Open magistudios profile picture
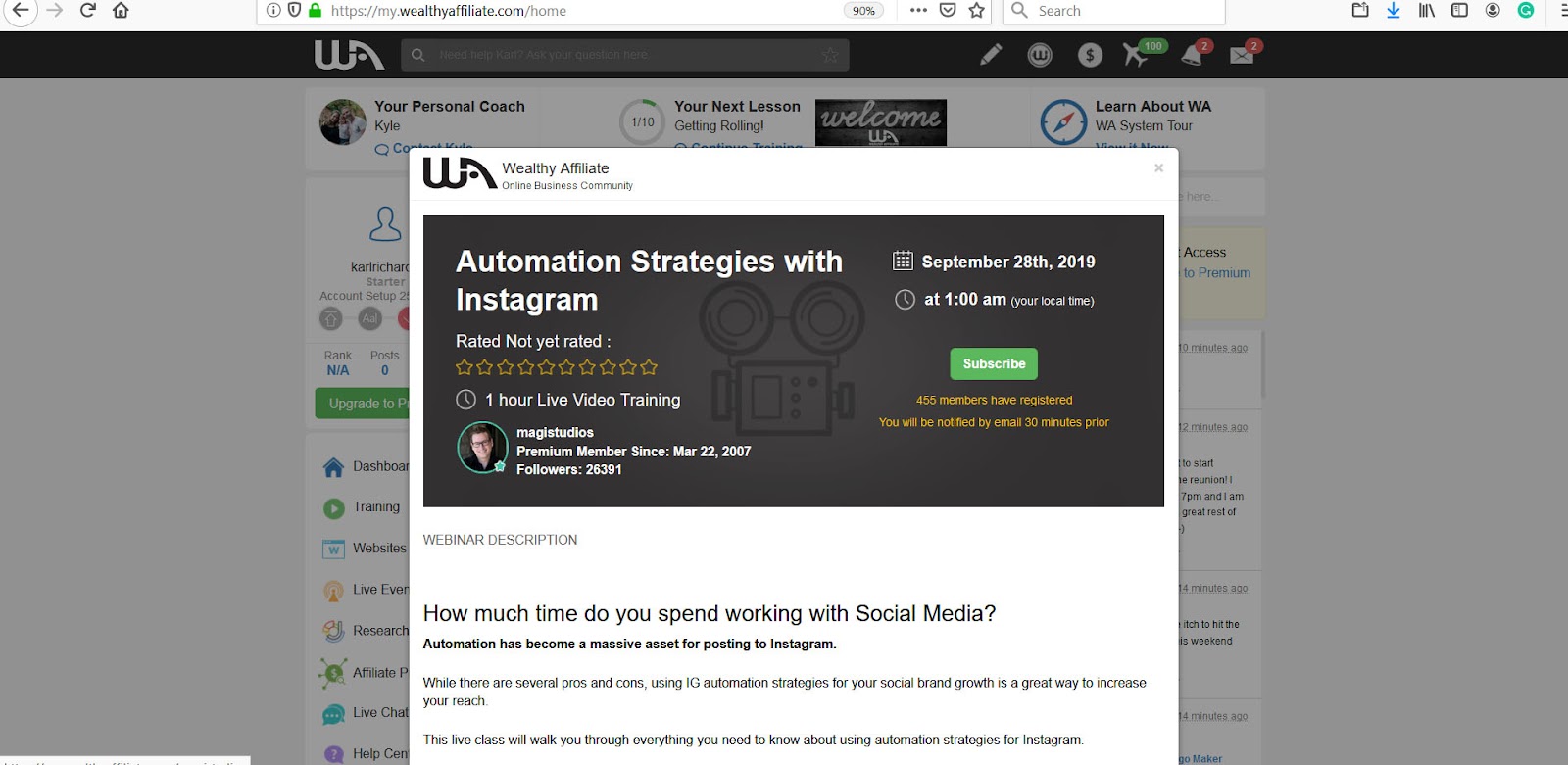The height and width of the screenshot is (765, 1568). pyautogui.click(x=482, y=448)
